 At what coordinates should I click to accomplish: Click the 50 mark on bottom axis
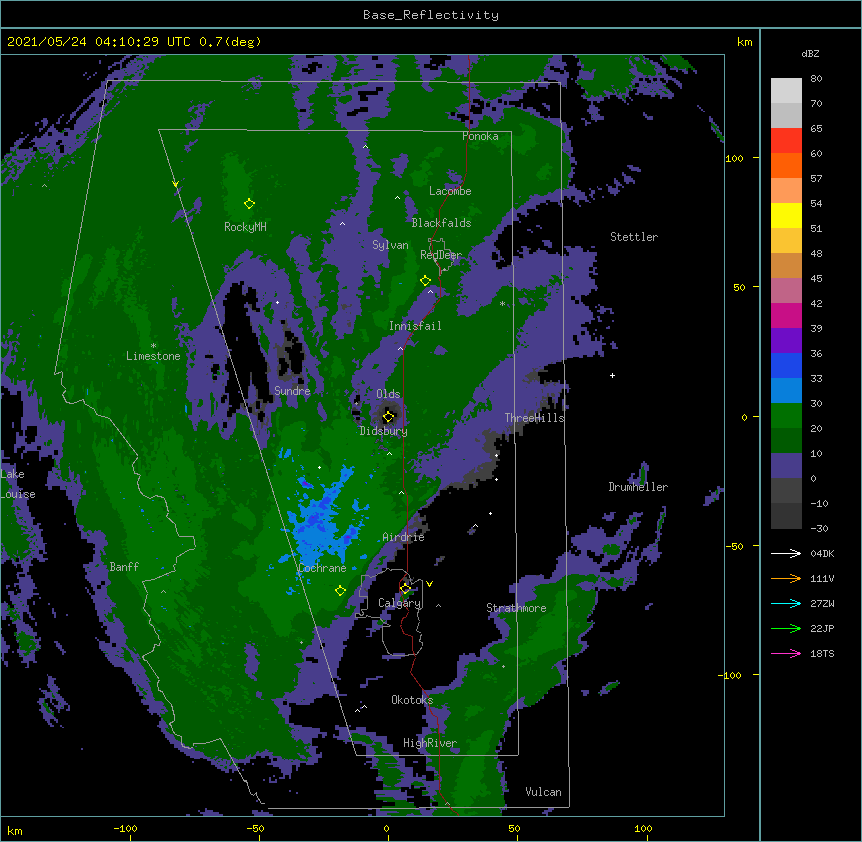point(514,828)
